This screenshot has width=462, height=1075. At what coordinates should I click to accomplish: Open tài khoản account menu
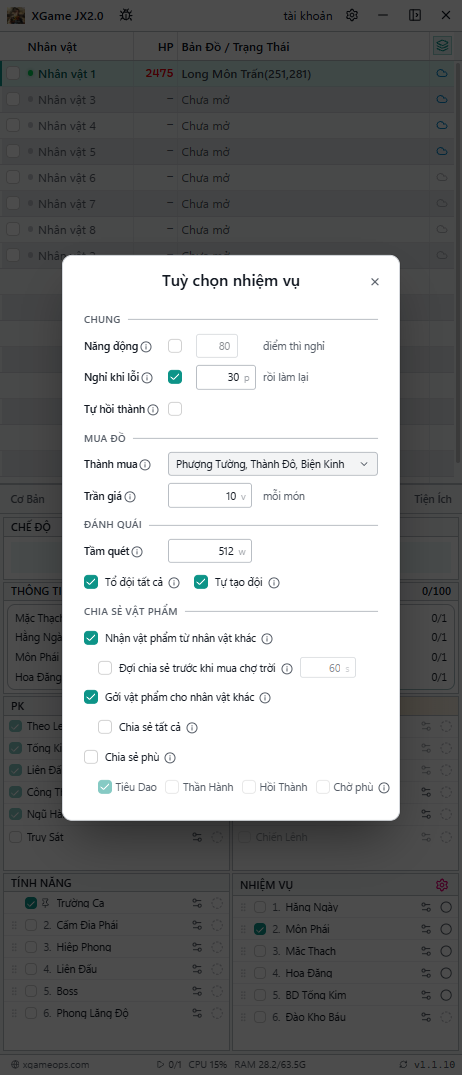[x=308, y=15]
